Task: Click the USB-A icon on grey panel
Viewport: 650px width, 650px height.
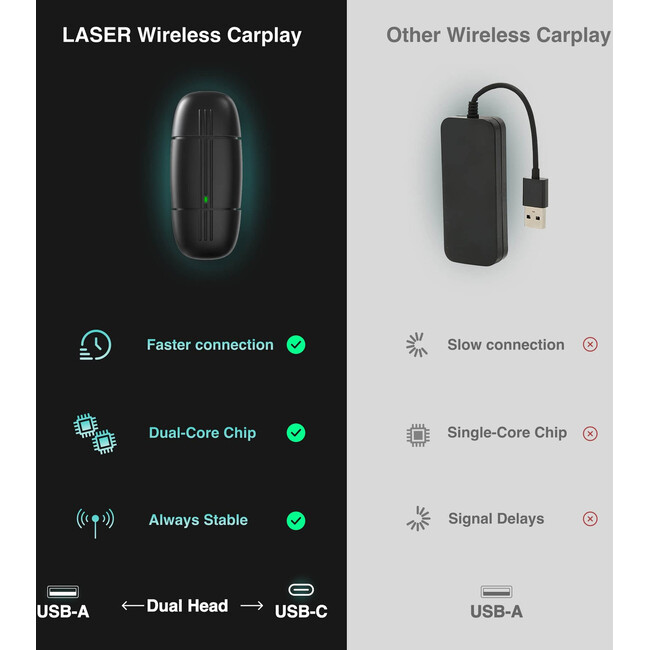Action: 496,592
